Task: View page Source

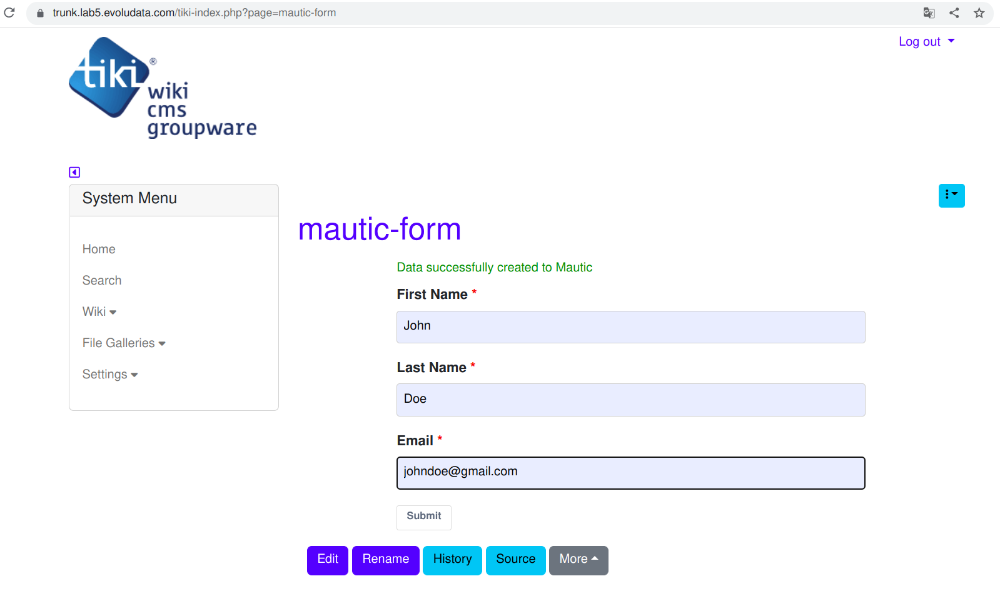Action: (x=515, y=559)
